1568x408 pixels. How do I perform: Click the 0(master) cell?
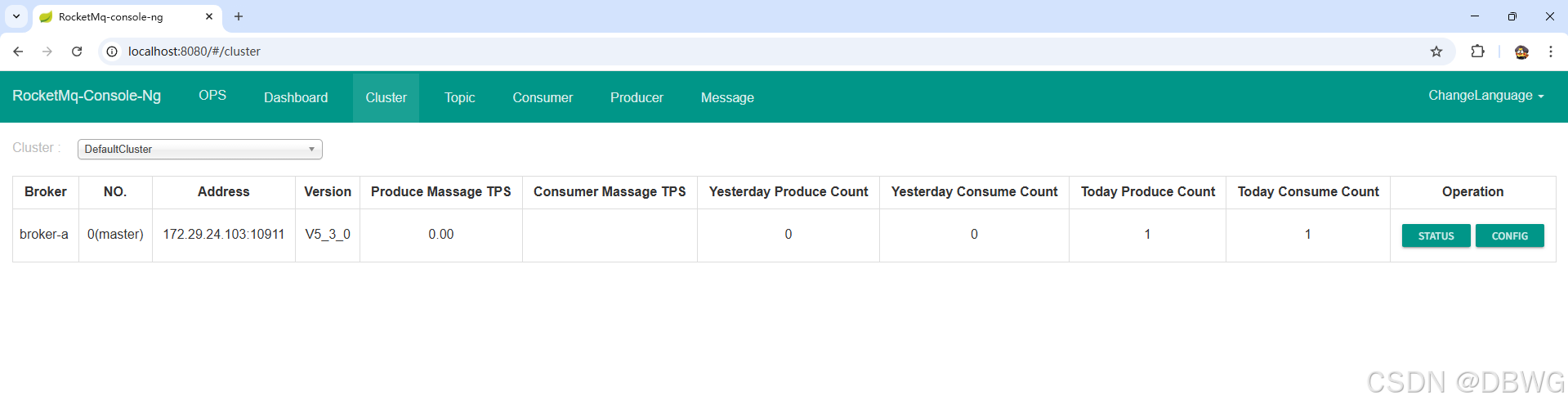click(x=115, y=235)
